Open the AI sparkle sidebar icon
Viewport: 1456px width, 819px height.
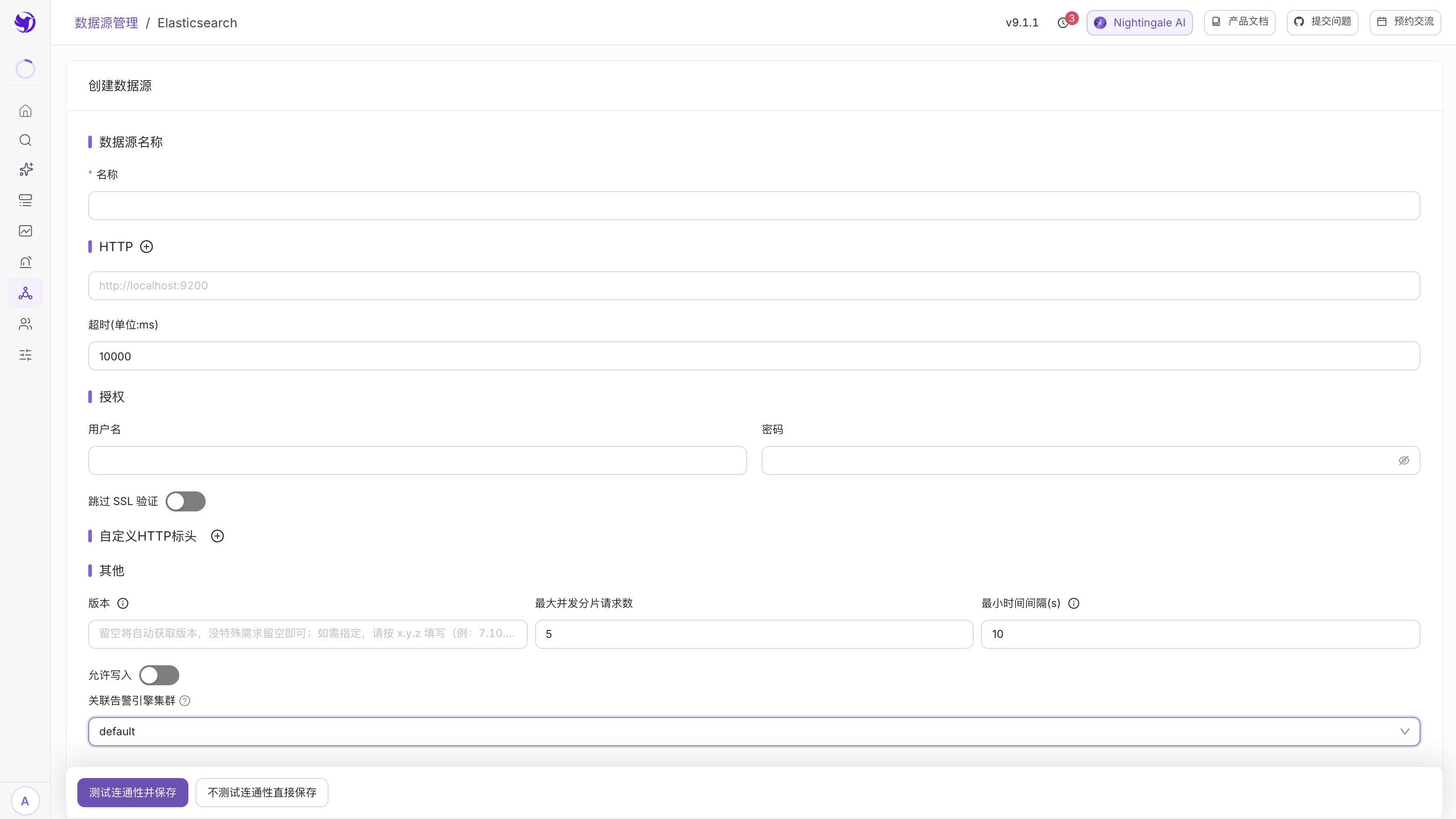pyautogui.click(x=26, y=170)
